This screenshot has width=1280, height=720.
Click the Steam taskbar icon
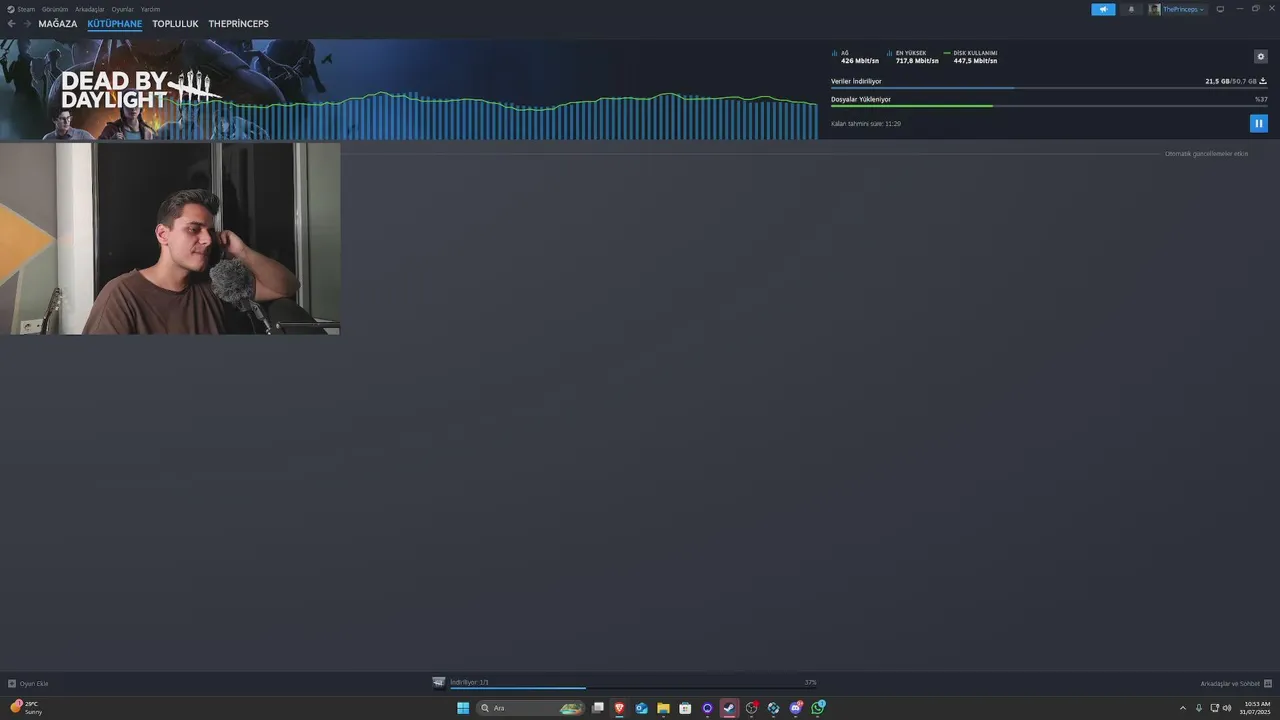[729, 708]
